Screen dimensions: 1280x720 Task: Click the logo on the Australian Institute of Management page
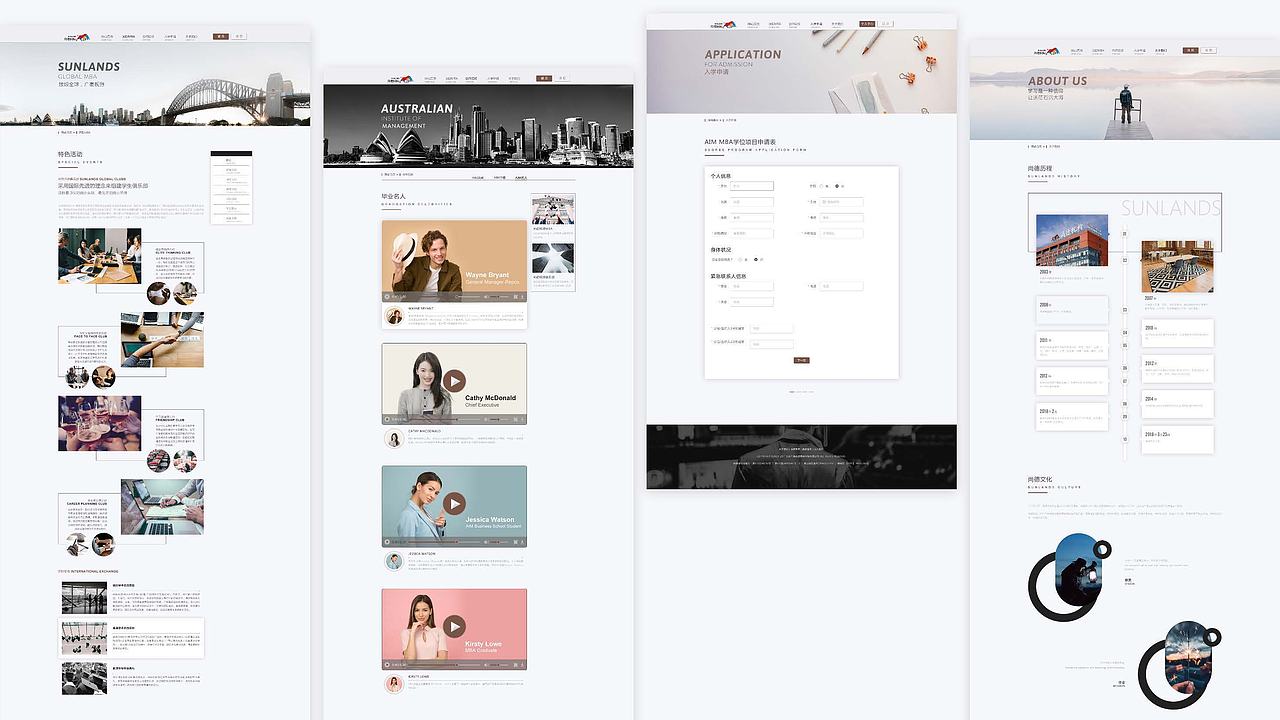tap(400, 78)
